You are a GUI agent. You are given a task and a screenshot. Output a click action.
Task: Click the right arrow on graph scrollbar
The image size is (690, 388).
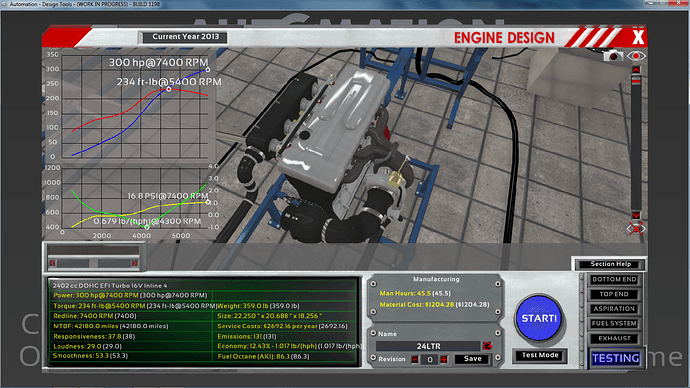click(135, 263)
